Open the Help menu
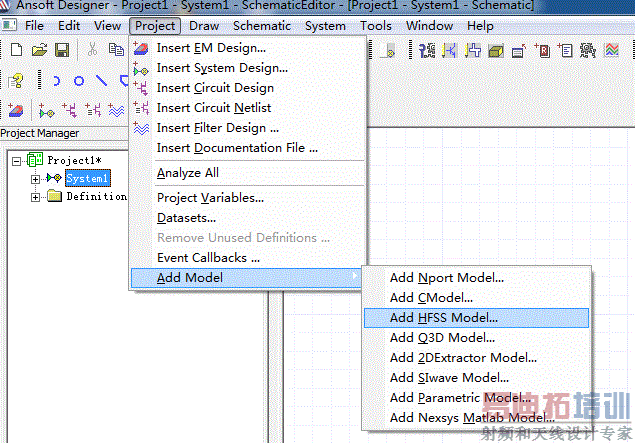635x443 pixels. click(x=480, y=26)
